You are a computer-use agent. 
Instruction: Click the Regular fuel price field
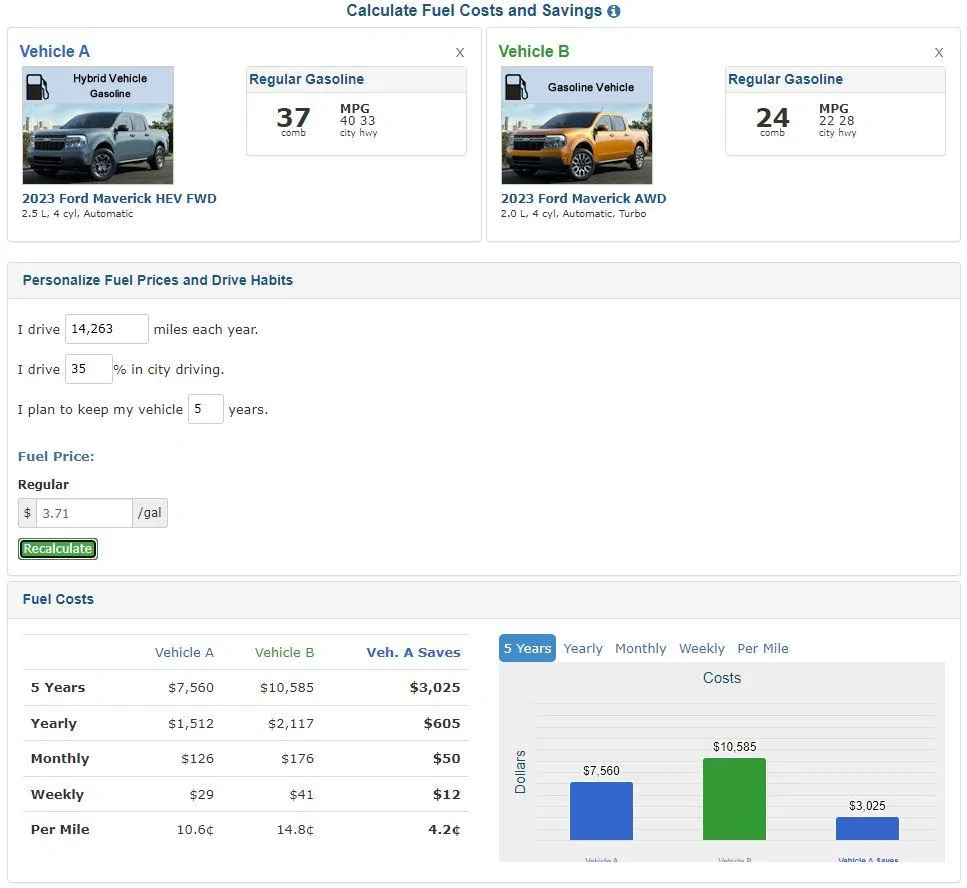pyautogui.click(x=84, y=513)
